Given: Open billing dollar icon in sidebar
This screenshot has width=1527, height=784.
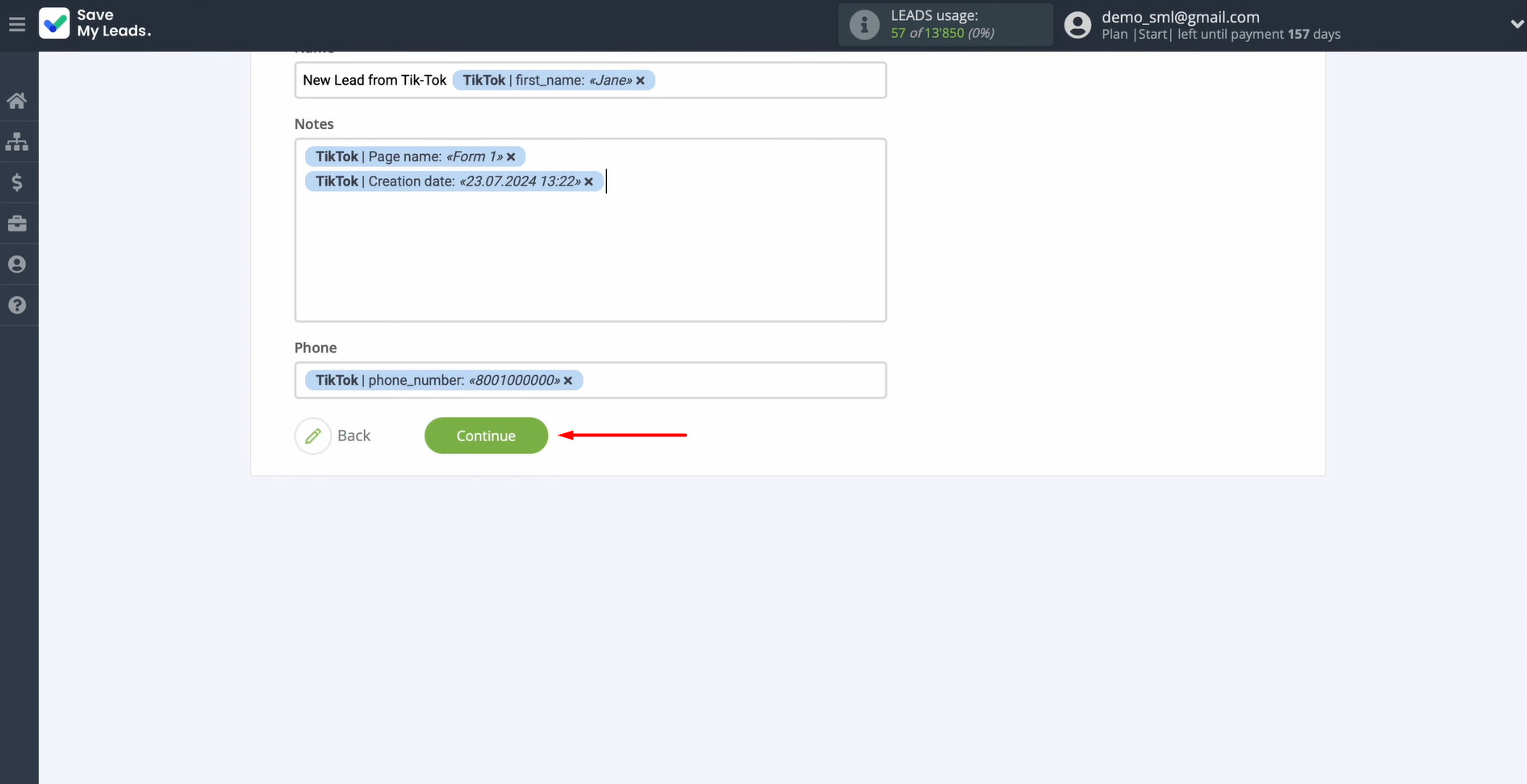Looking at the screenshot, I should click(17, 183).
